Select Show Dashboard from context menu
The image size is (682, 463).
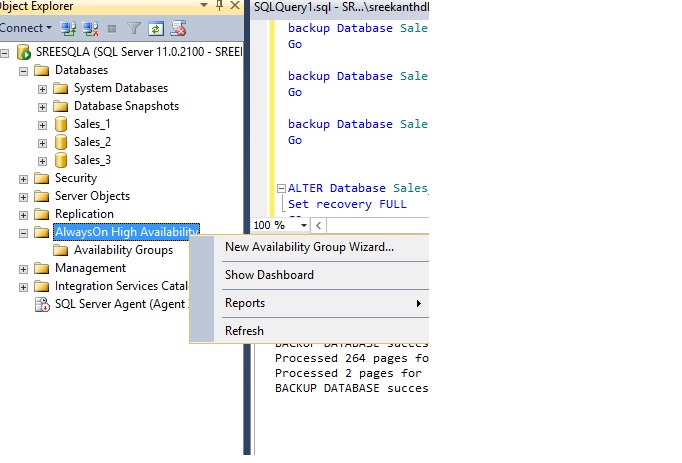pos(269,275)
